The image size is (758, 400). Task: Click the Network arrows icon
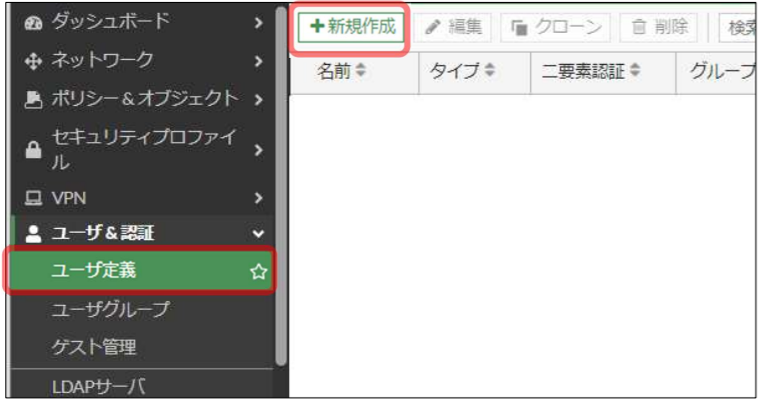(x=33, y=61)
